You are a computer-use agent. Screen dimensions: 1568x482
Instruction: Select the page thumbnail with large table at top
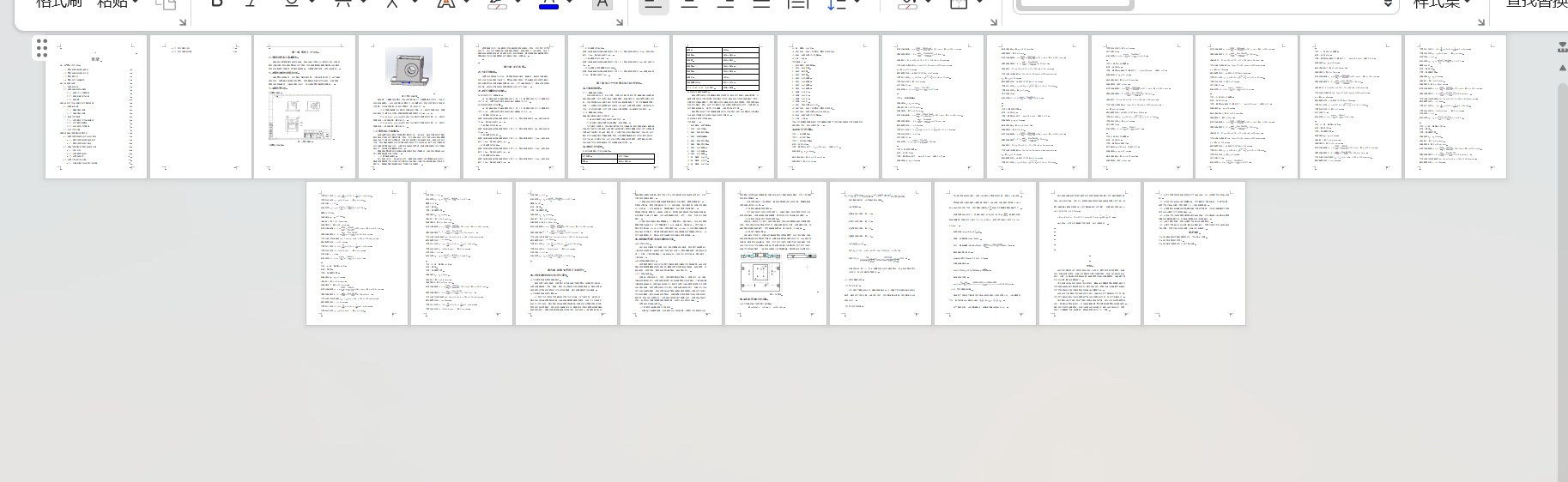point(723,106)
